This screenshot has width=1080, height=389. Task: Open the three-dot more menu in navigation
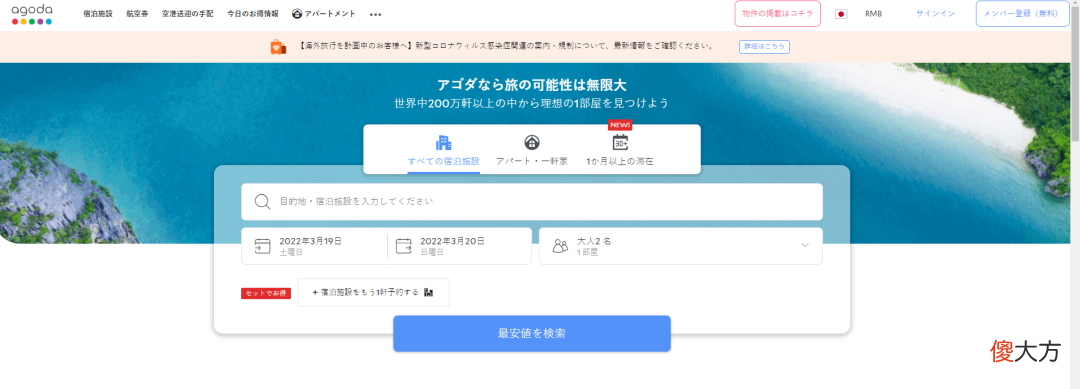(x=375, y=14)
